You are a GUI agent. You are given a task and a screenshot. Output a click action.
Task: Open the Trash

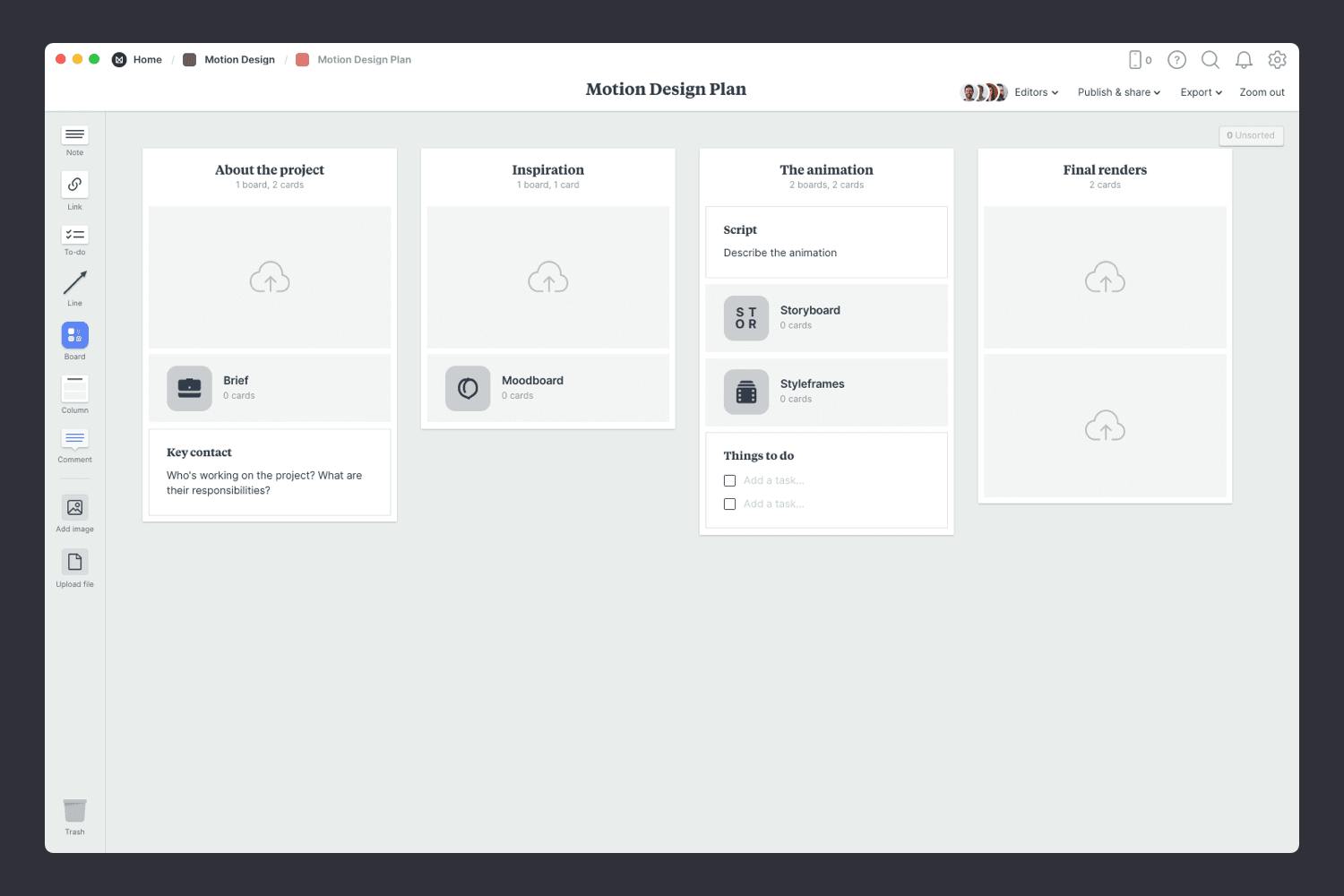(74, 812)
